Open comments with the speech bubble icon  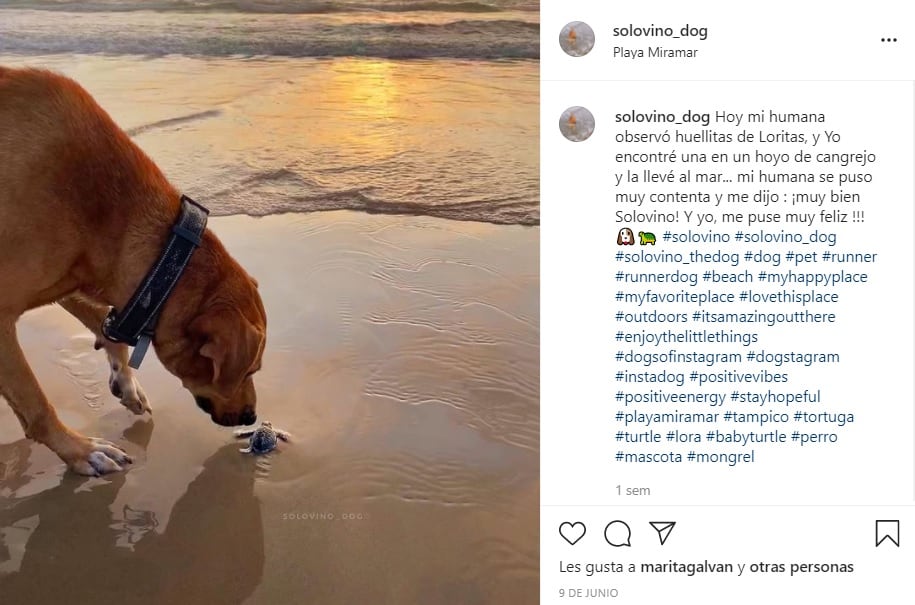pos(618,533)
